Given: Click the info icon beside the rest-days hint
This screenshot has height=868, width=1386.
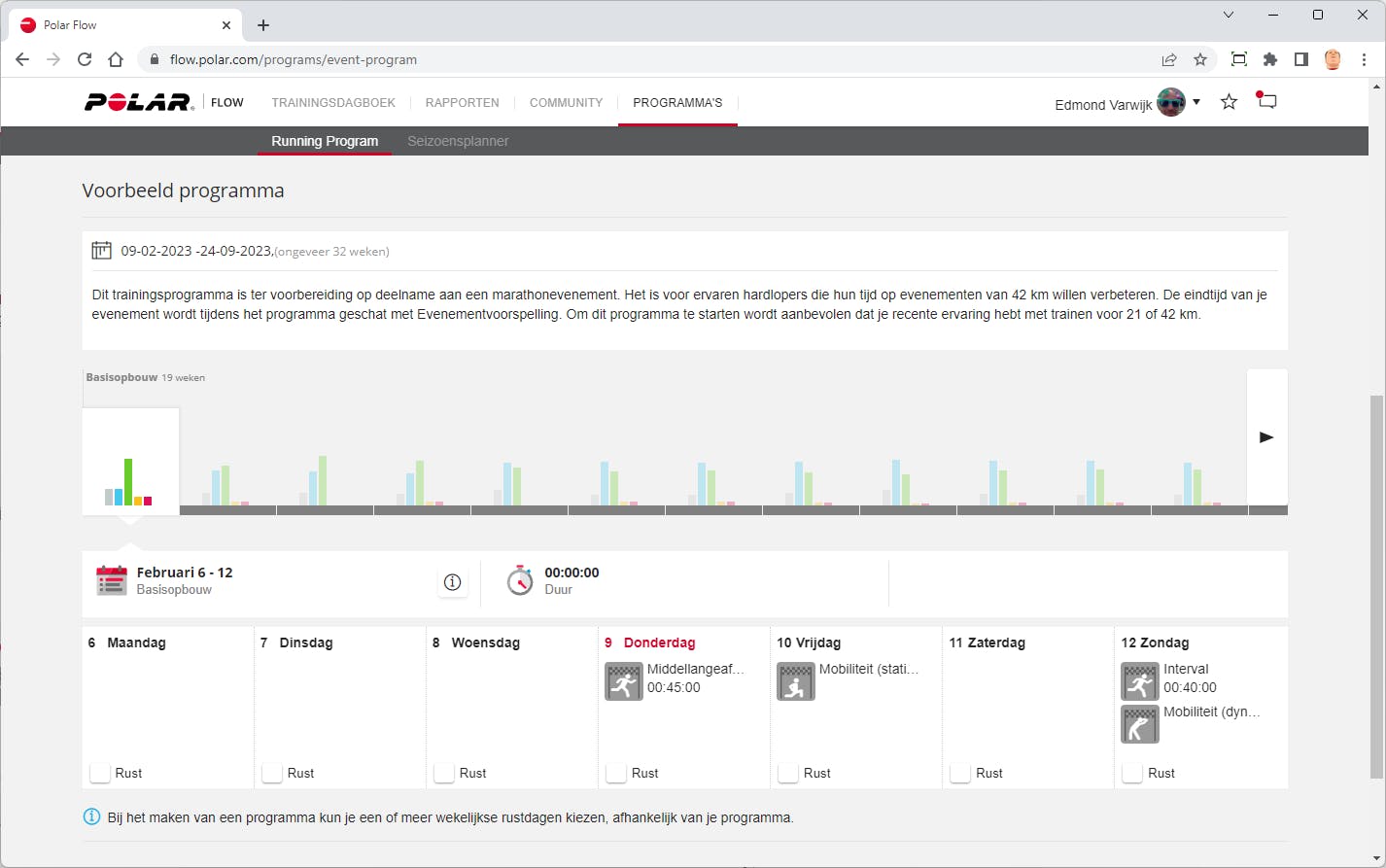Looking at the screenshot, I should click(x=92, y=816).
